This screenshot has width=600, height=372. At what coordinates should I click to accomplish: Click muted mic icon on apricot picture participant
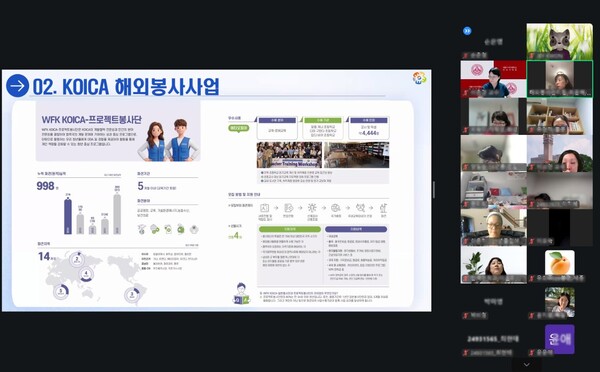click(531, 279)
